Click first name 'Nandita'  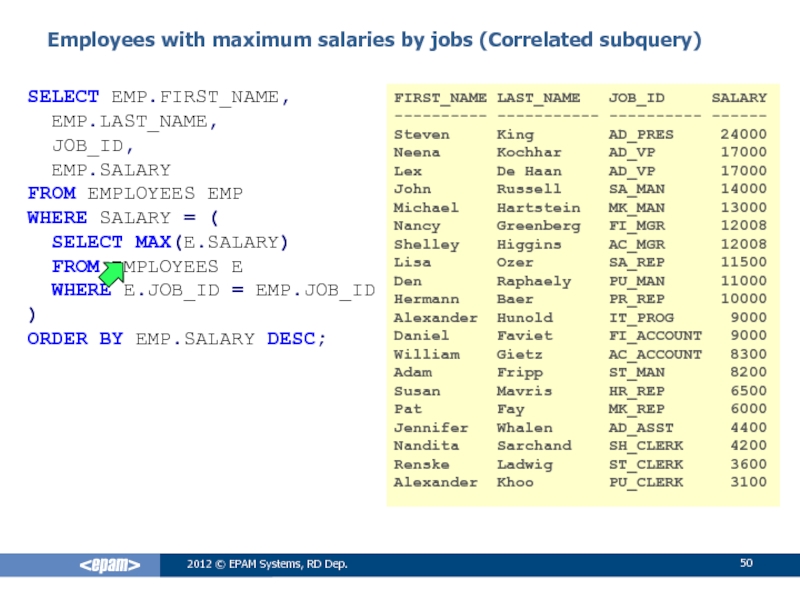point(426,446)
